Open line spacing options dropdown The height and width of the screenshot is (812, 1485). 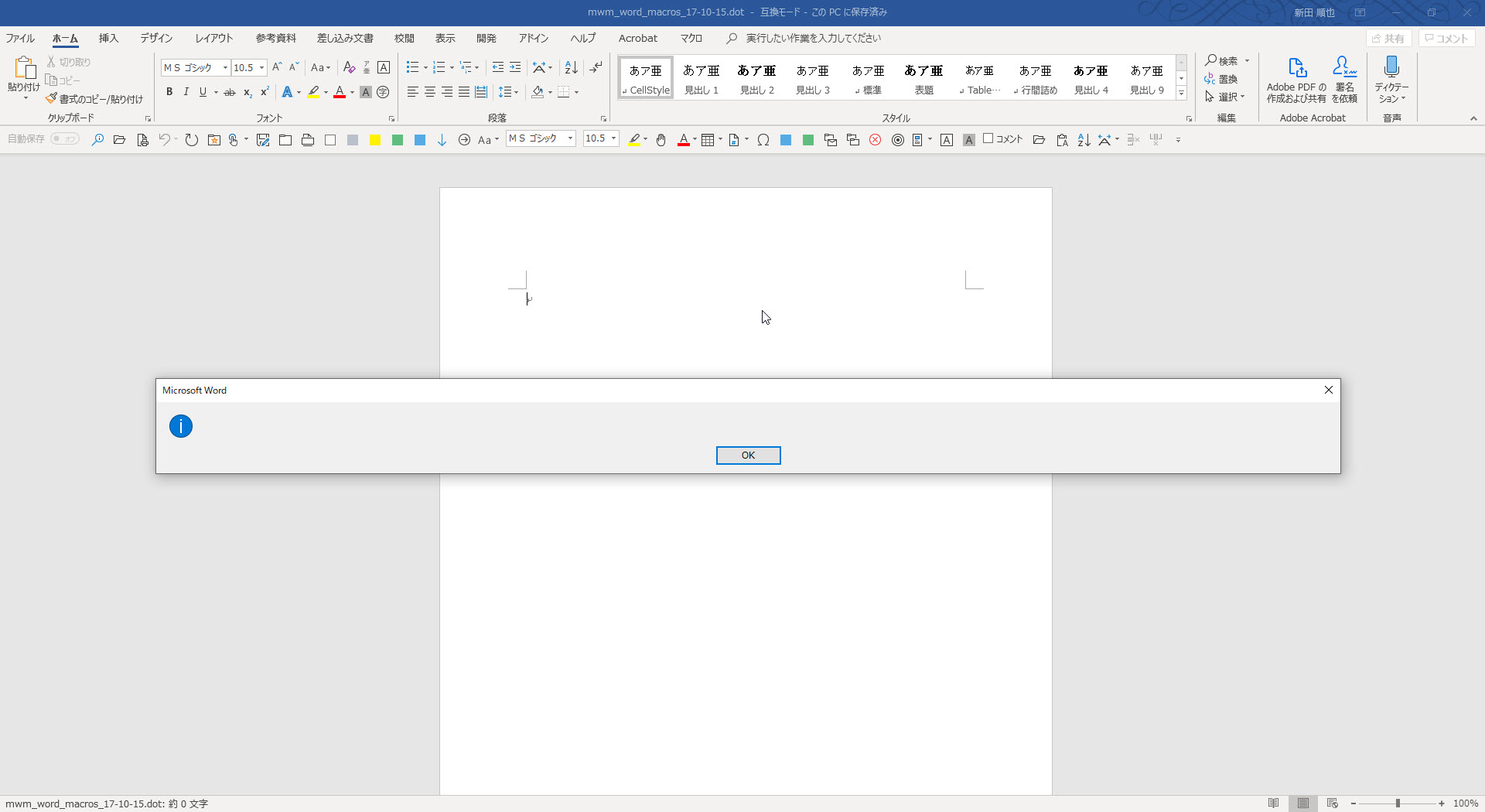coord(508,92)
